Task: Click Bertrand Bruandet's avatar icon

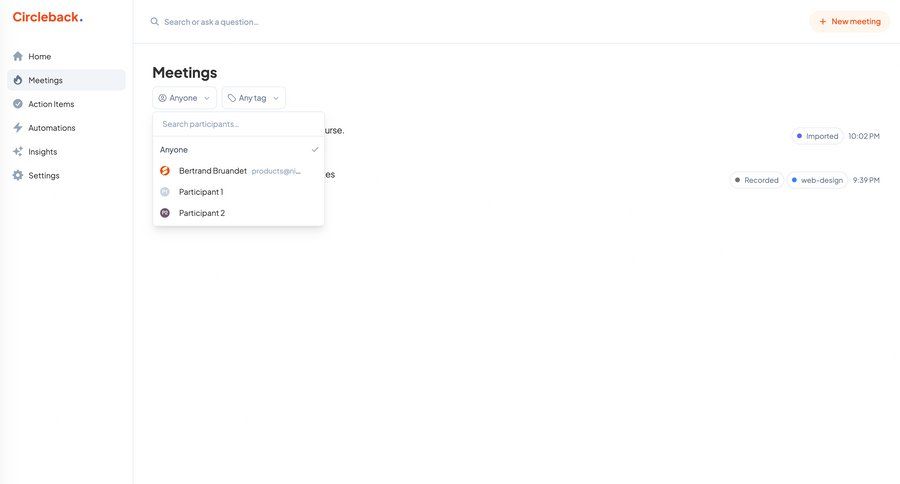Action: [165, 171]
